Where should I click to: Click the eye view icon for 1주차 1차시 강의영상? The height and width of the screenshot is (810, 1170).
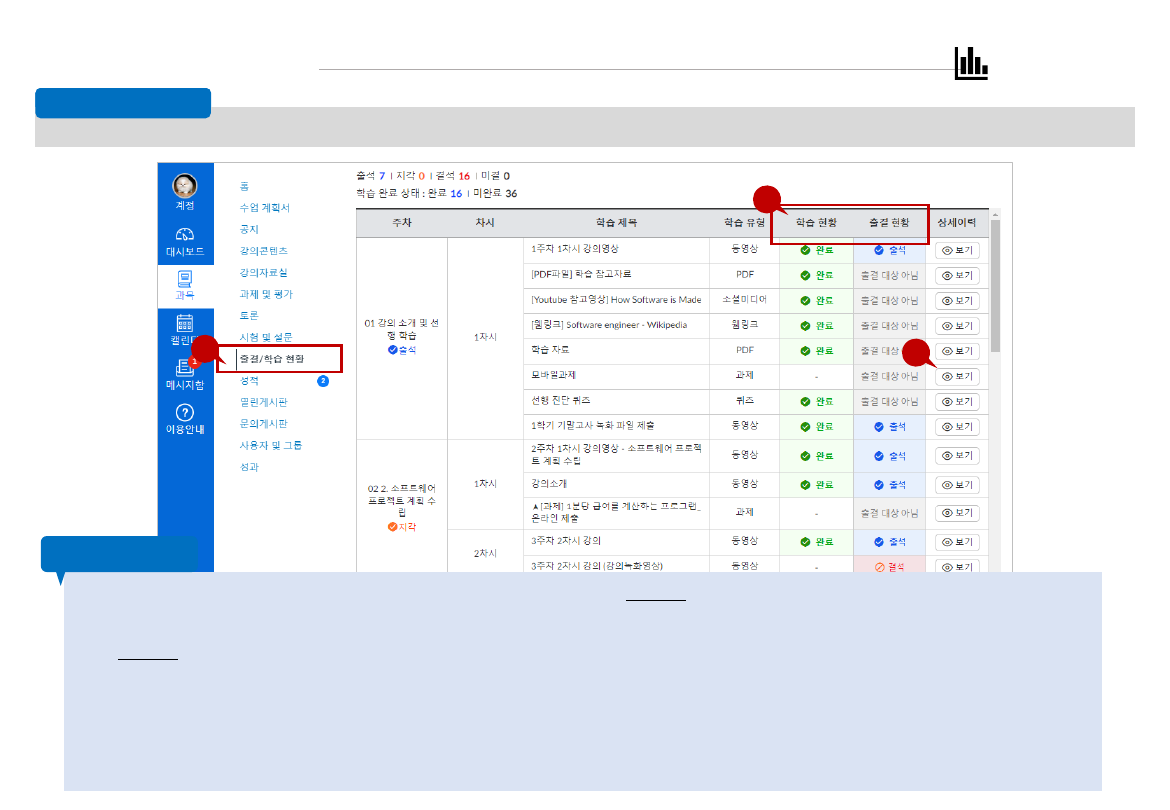pos(957,250)
